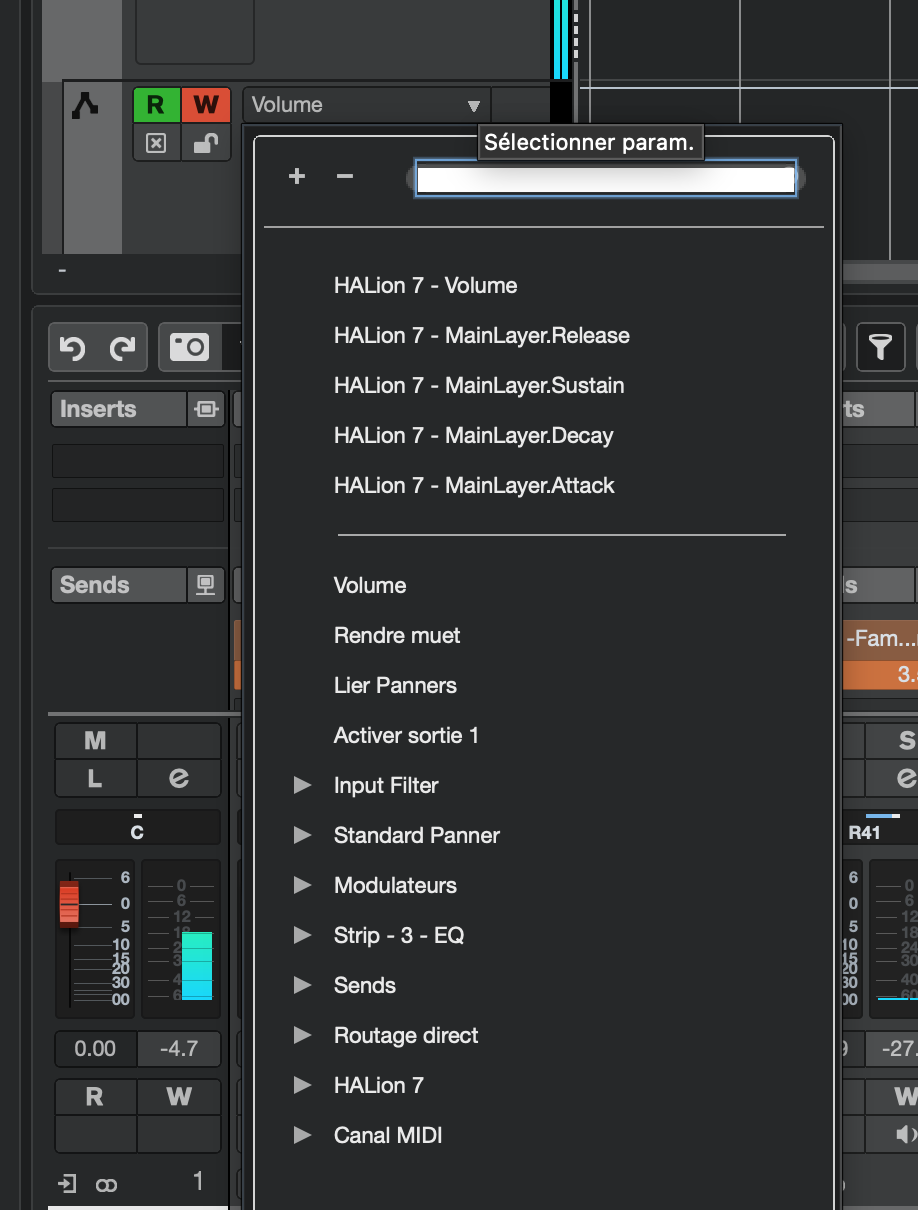This screenshot has height=1210, width=918.
Task: Click the Inserts bypass icon
Action: pos(205,409)
